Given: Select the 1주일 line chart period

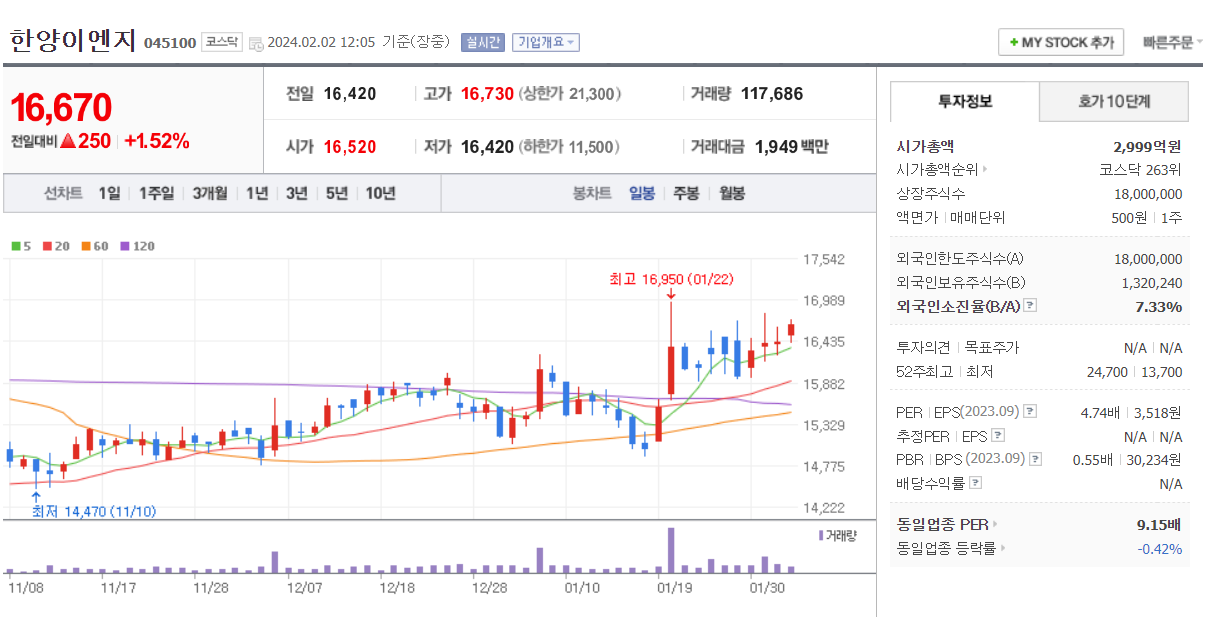Looking at the screenshot, I should click(156, 194).
